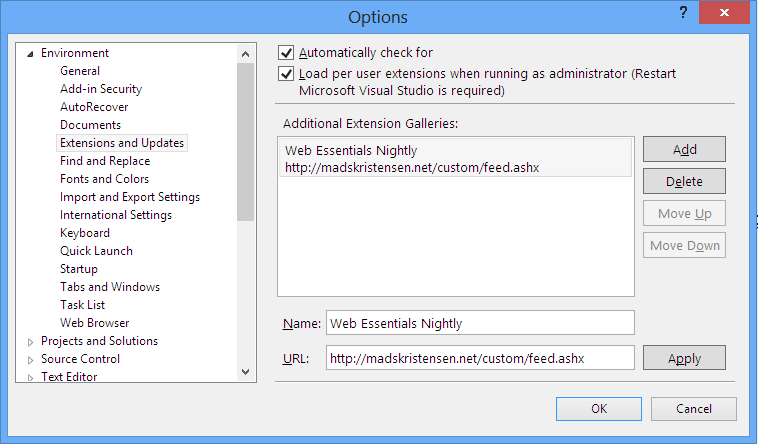Expand the Source Control node
This screenshot has height=444, width=758.
[30, 359]
